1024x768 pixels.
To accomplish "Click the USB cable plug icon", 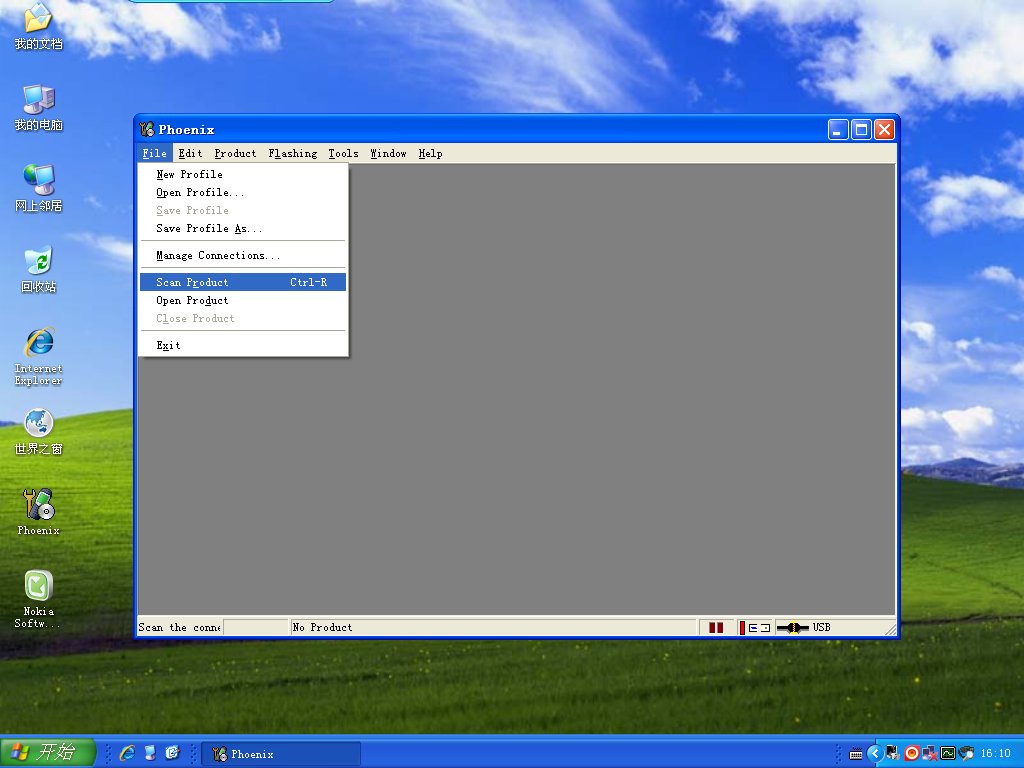I will (793, 628).
